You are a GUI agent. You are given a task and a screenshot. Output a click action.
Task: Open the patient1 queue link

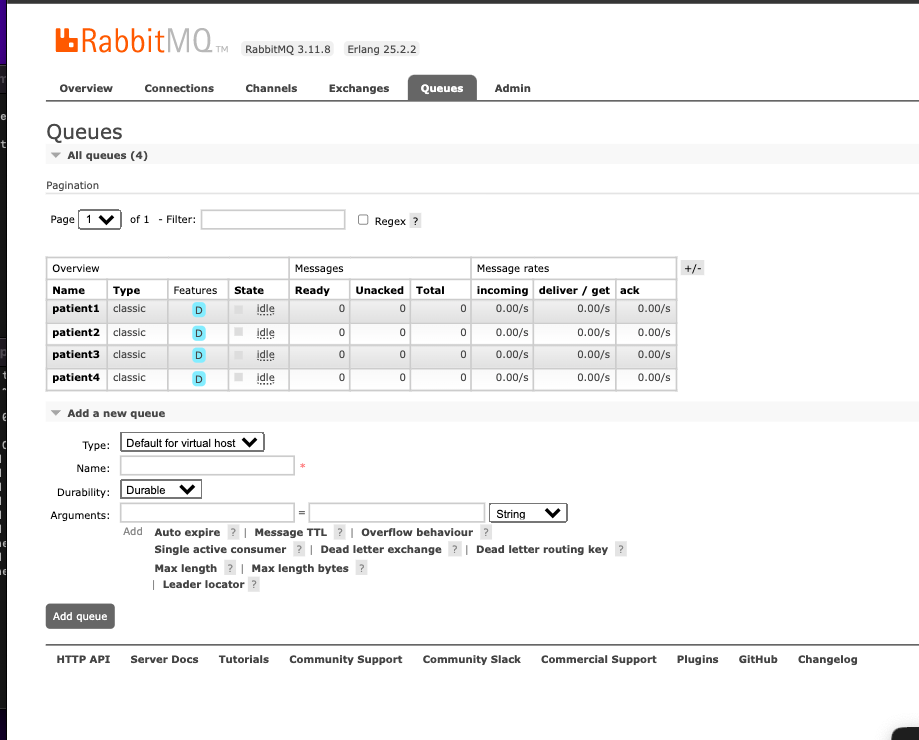point(76,309)
